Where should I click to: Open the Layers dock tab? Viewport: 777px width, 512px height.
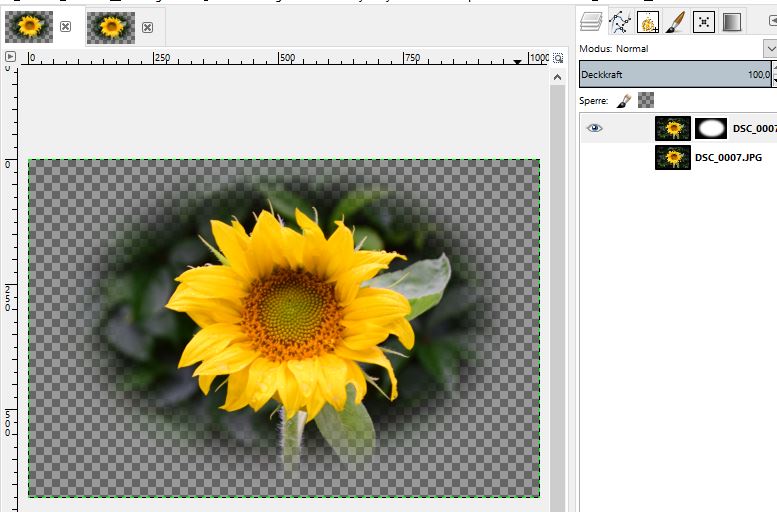(x=592, y=22)
